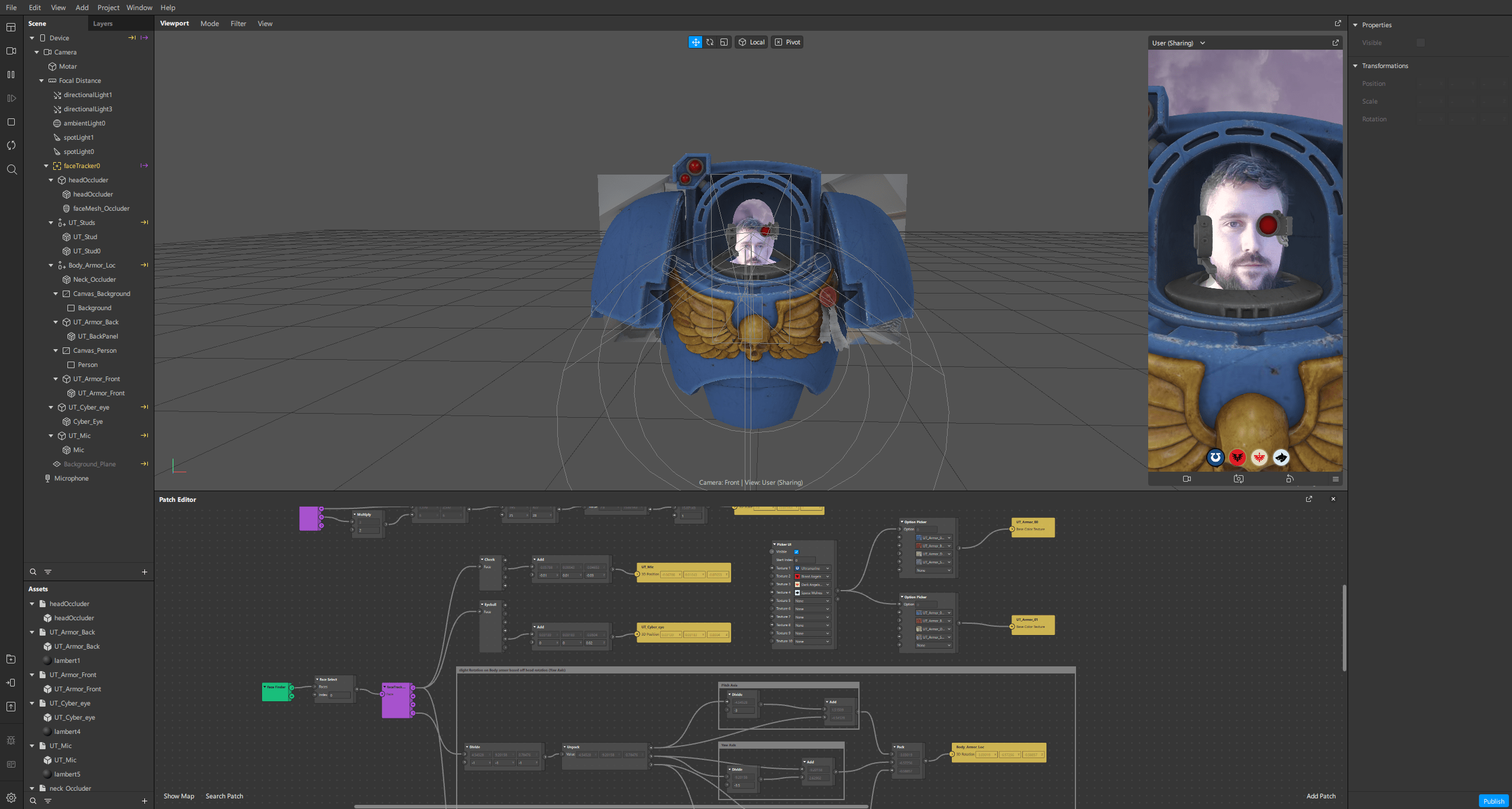Select the Blood Angels red picker icon in simulator
This screenshot has width=1512, height=809.
(x=1237, y=457)
